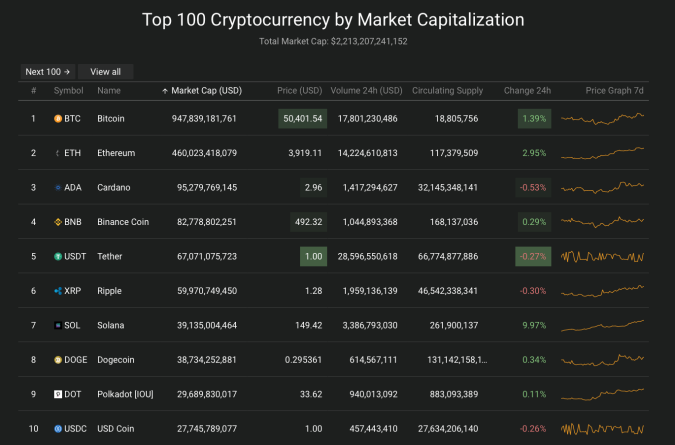Click Bitcoin circulating supply 18,805,756

[x=456, y=119]
